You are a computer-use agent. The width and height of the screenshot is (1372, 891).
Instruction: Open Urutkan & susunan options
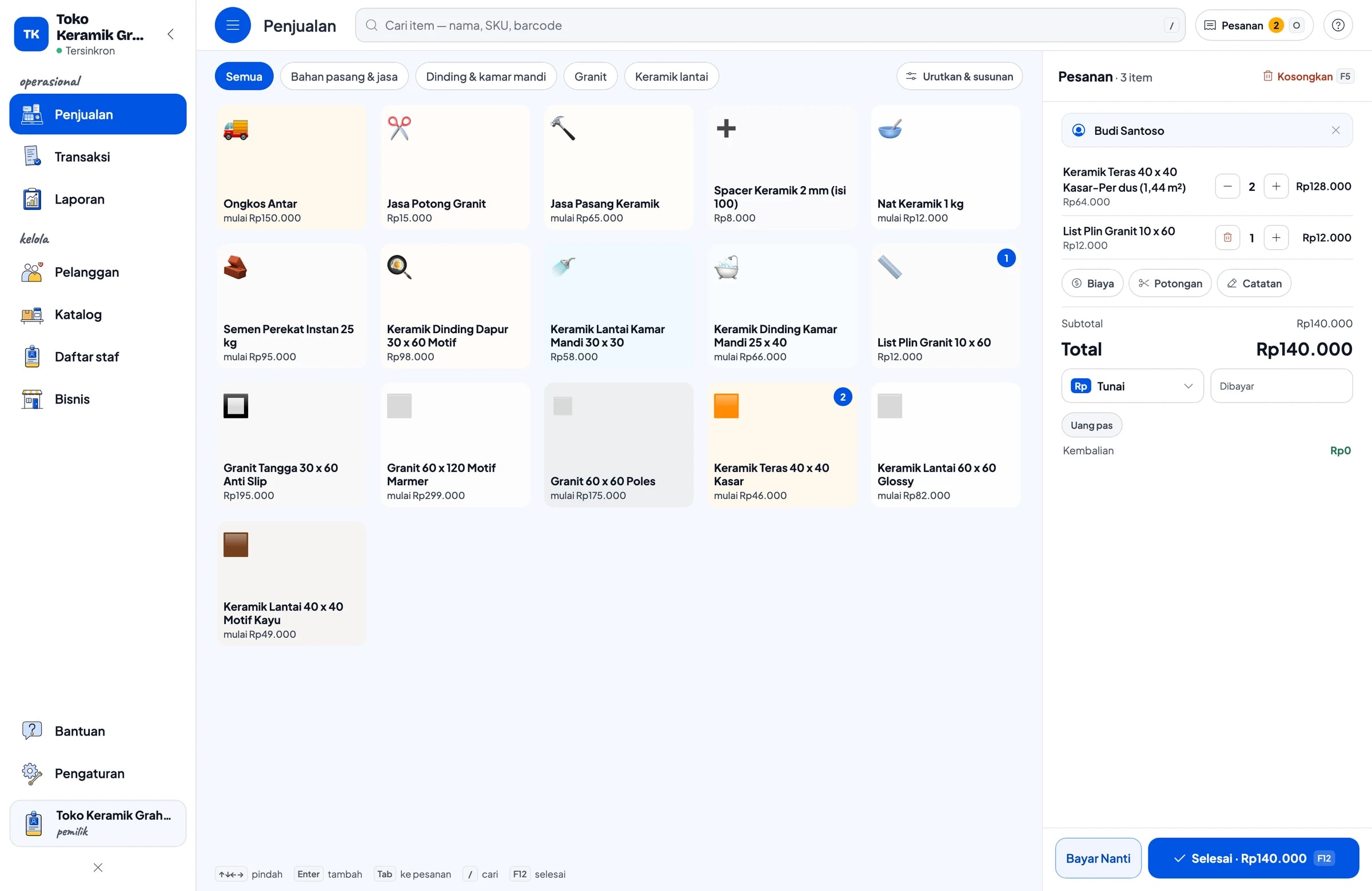tap(959, 77)
